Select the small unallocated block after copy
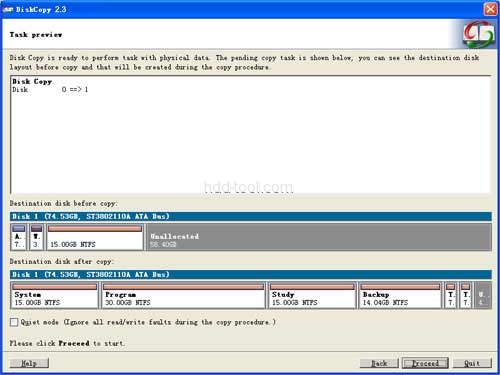This screenshot has width=500, height=375. [483, 296]
